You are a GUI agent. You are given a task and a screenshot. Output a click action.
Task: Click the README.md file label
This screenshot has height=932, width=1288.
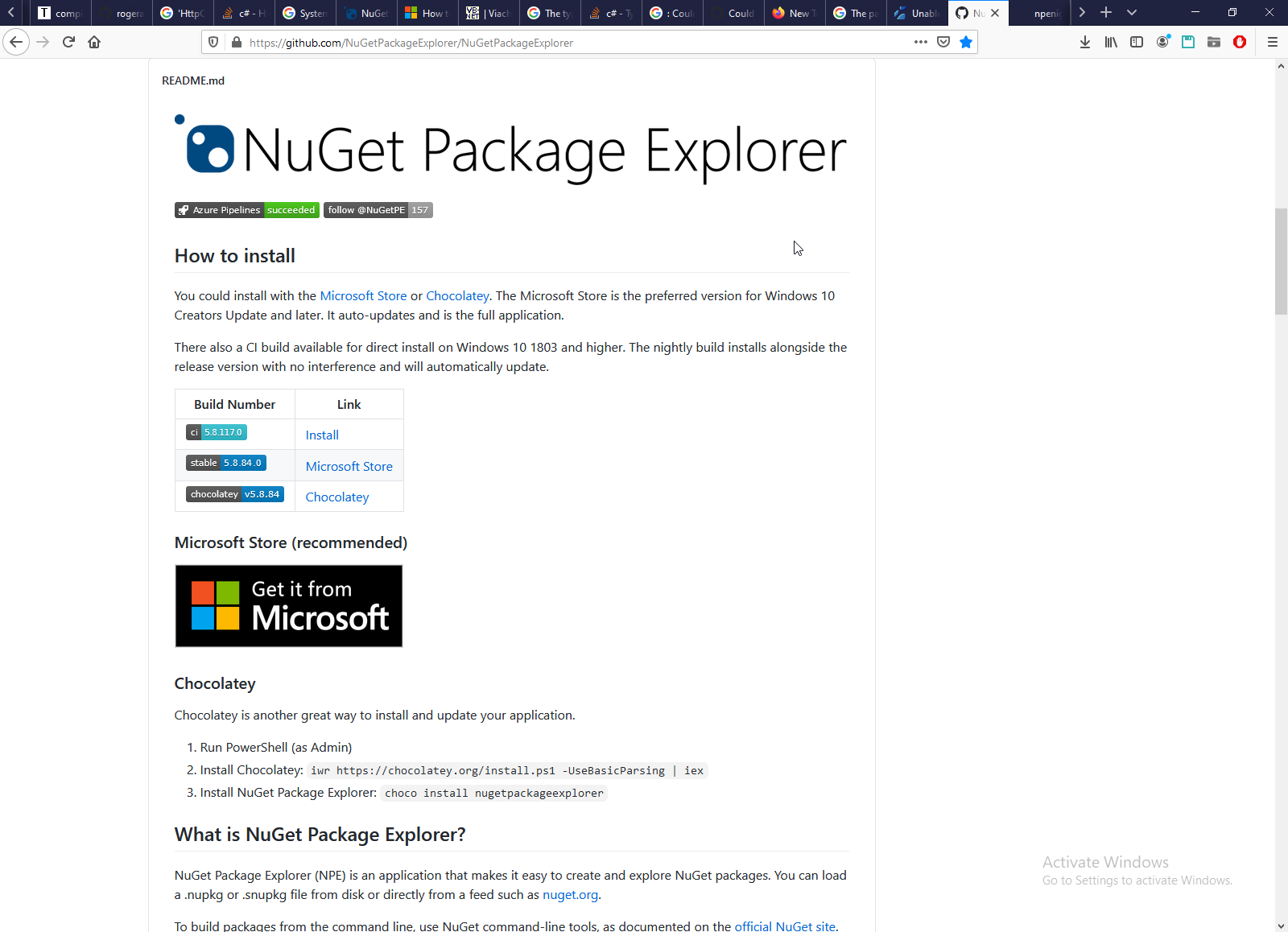[x=193, y=80]
